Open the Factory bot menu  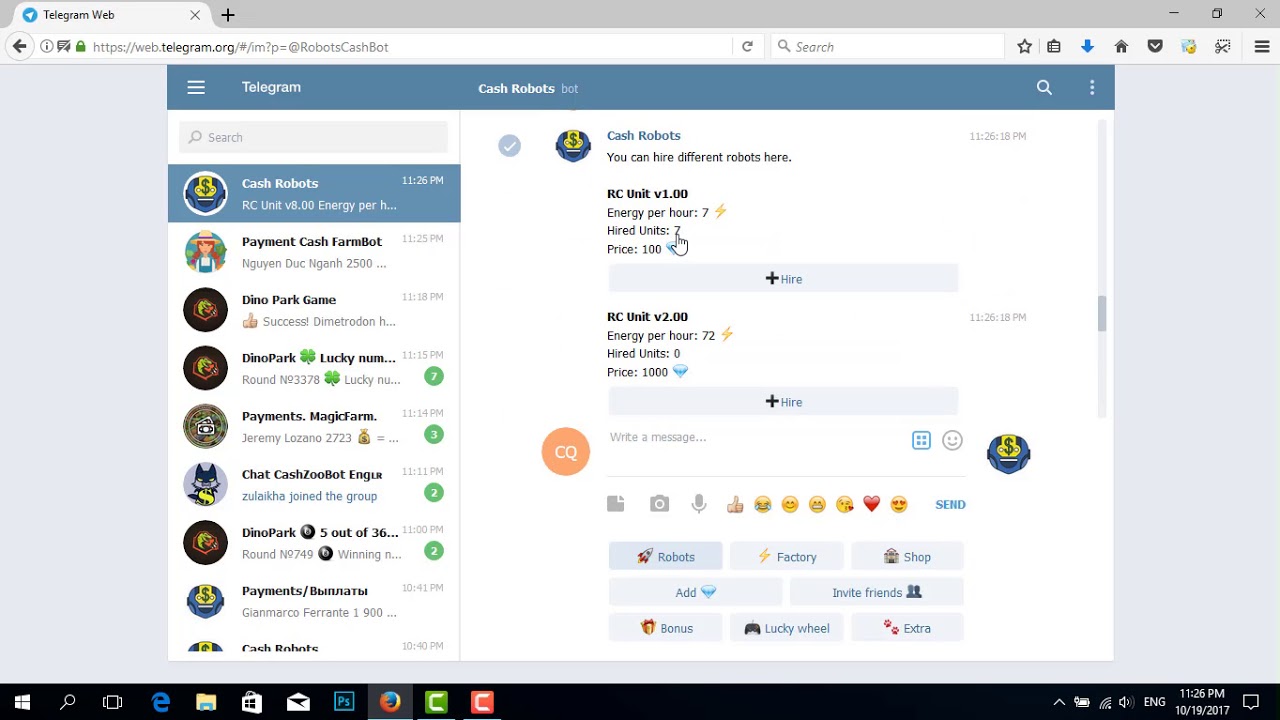(x=786, y=557)
